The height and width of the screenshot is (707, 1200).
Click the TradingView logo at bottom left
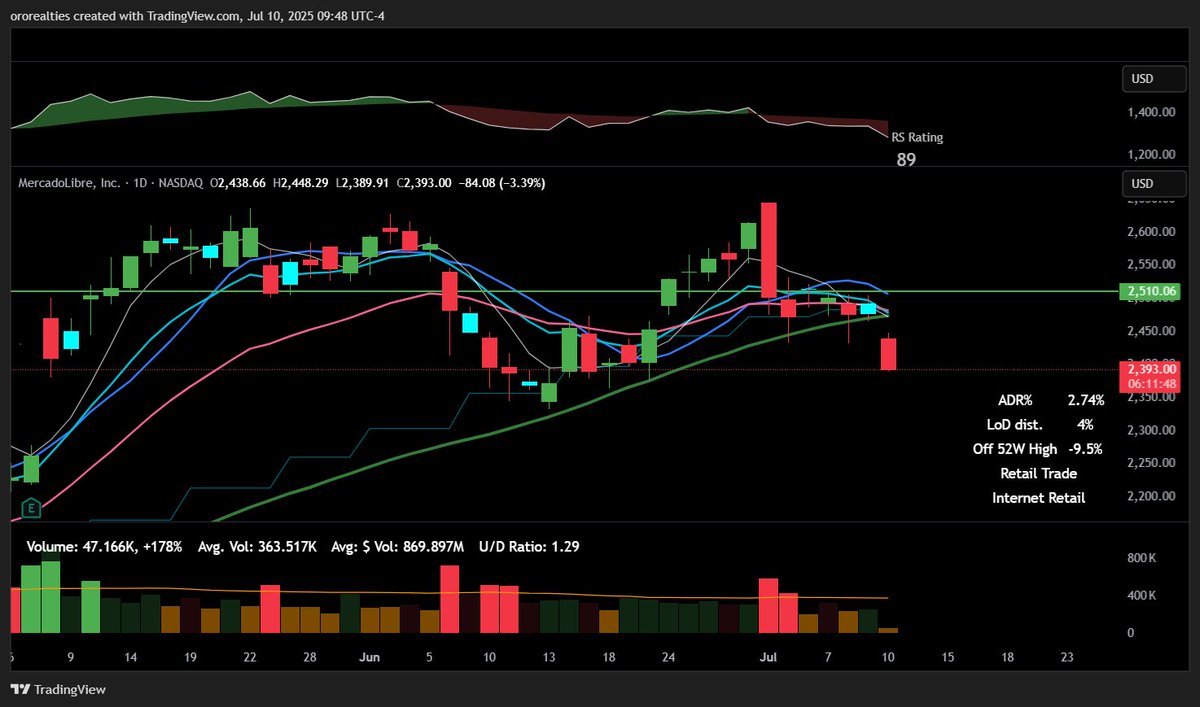click(57, 690)
